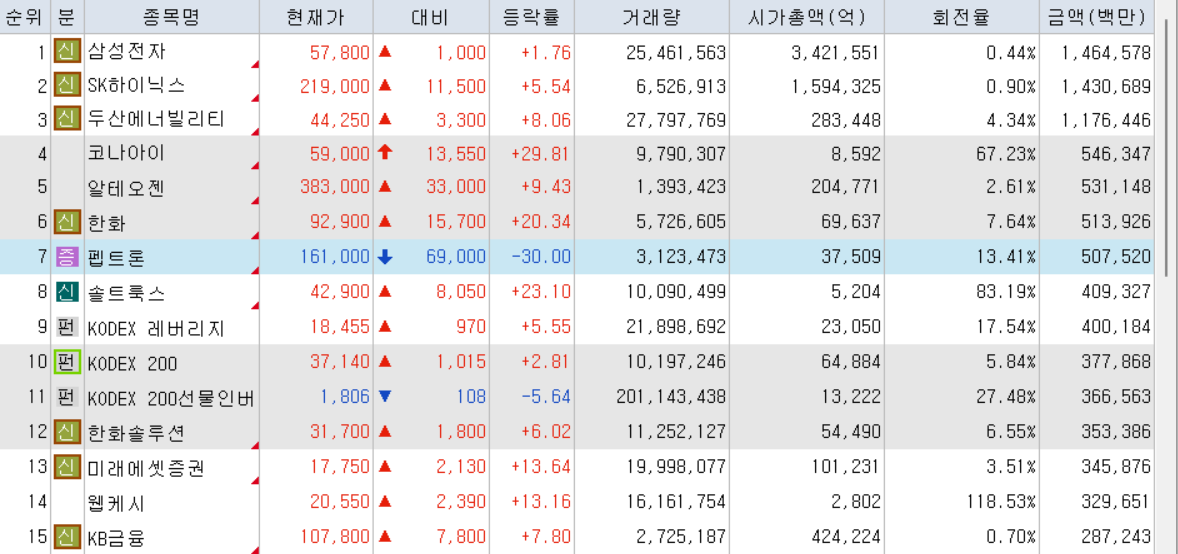
Task: Click the green-outlined 펀 badge beside KODEX 200
Action: [x=68, y=362]
